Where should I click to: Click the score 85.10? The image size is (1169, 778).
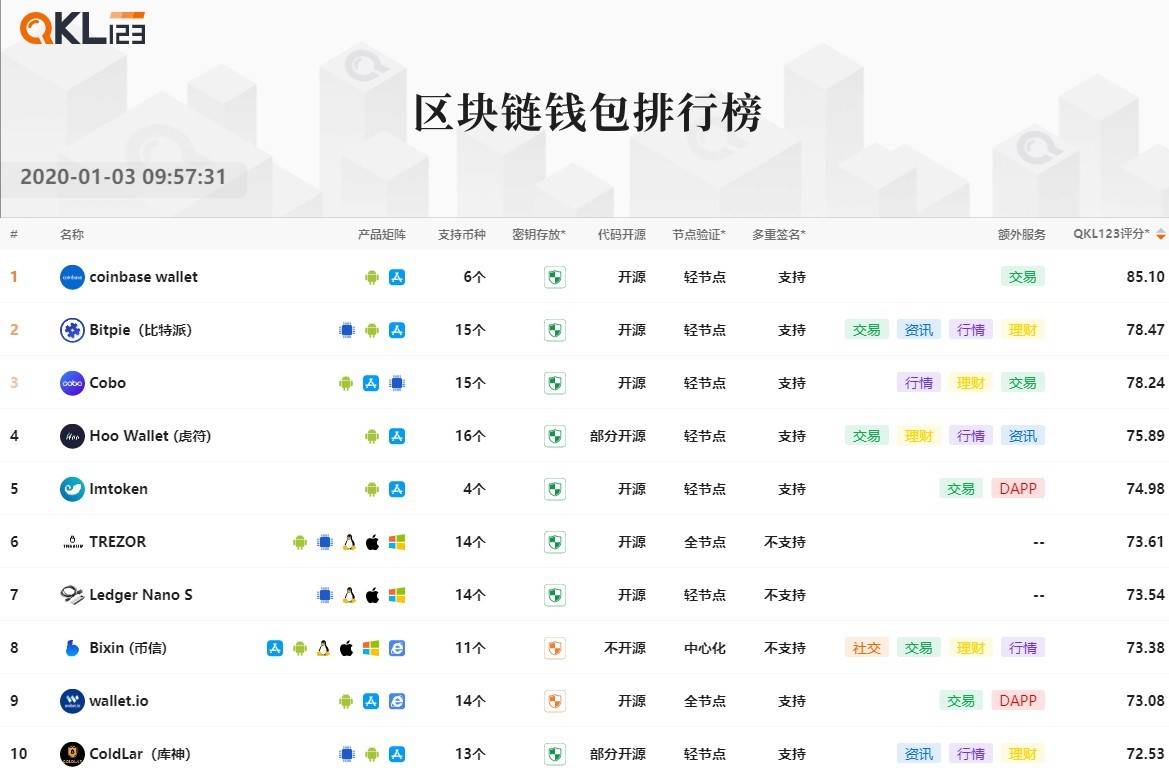tap(1145, 276)
